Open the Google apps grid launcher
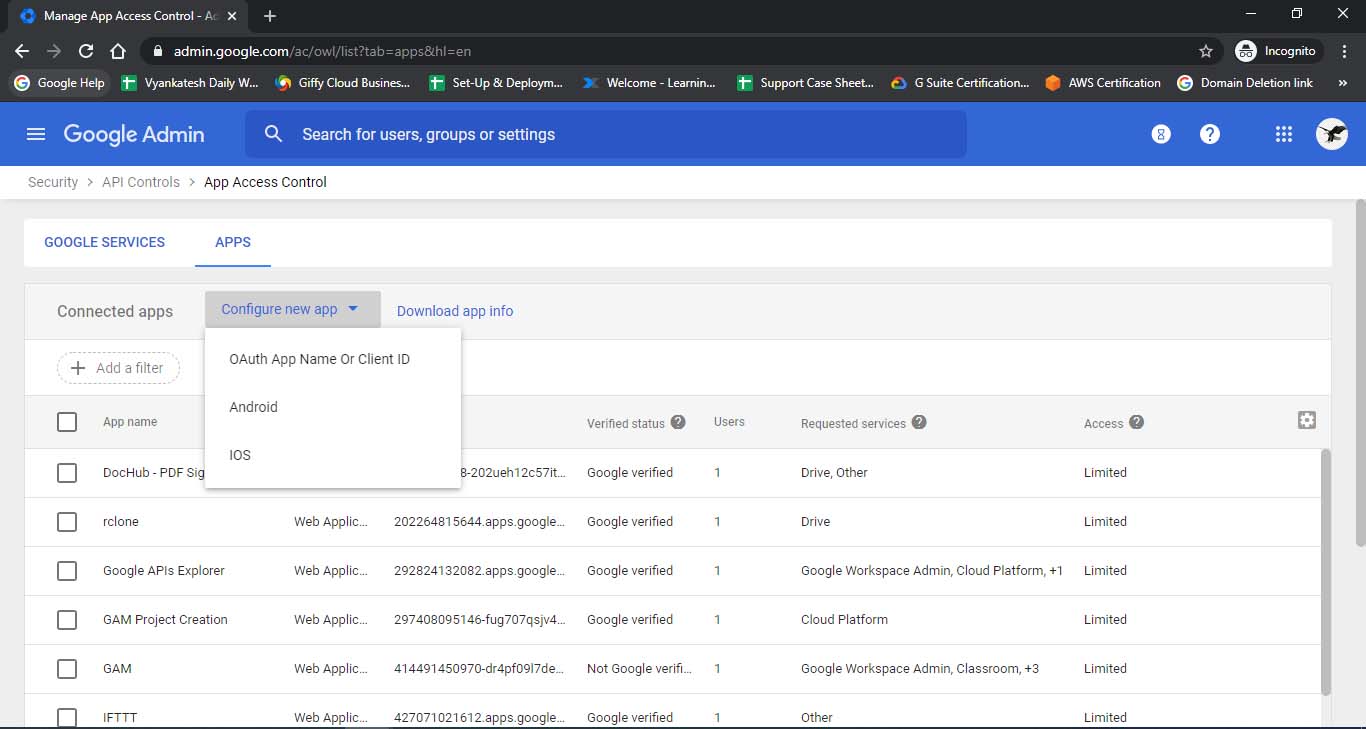The image size is (1366, 729). point(1284,134)
